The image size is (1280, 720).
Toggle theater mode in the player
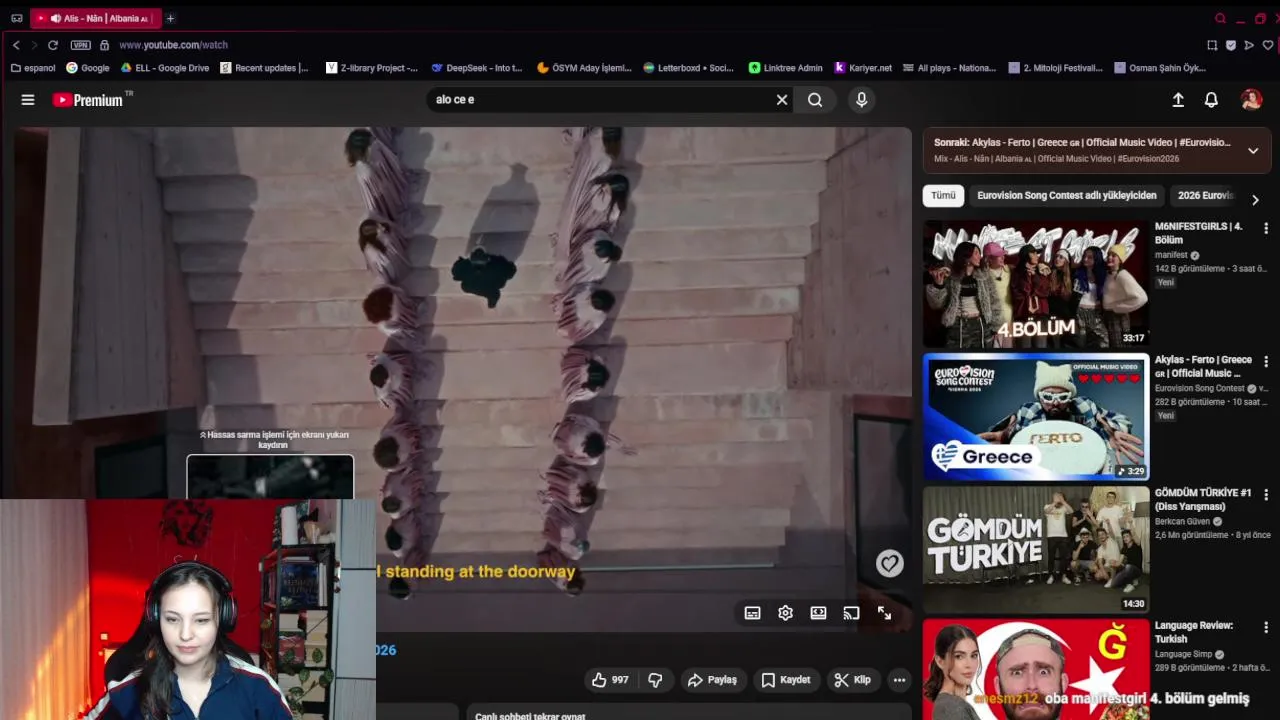click(x=818, y=613)
